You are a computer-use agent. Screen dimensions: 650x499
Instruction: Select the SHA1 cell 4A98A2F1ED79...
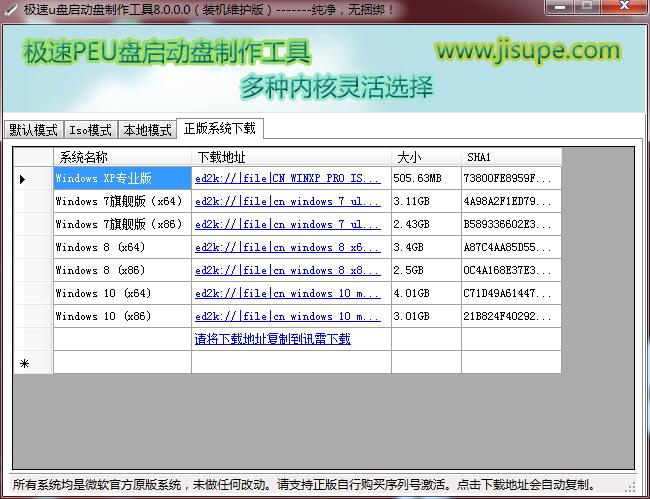(x=511, y=201)
